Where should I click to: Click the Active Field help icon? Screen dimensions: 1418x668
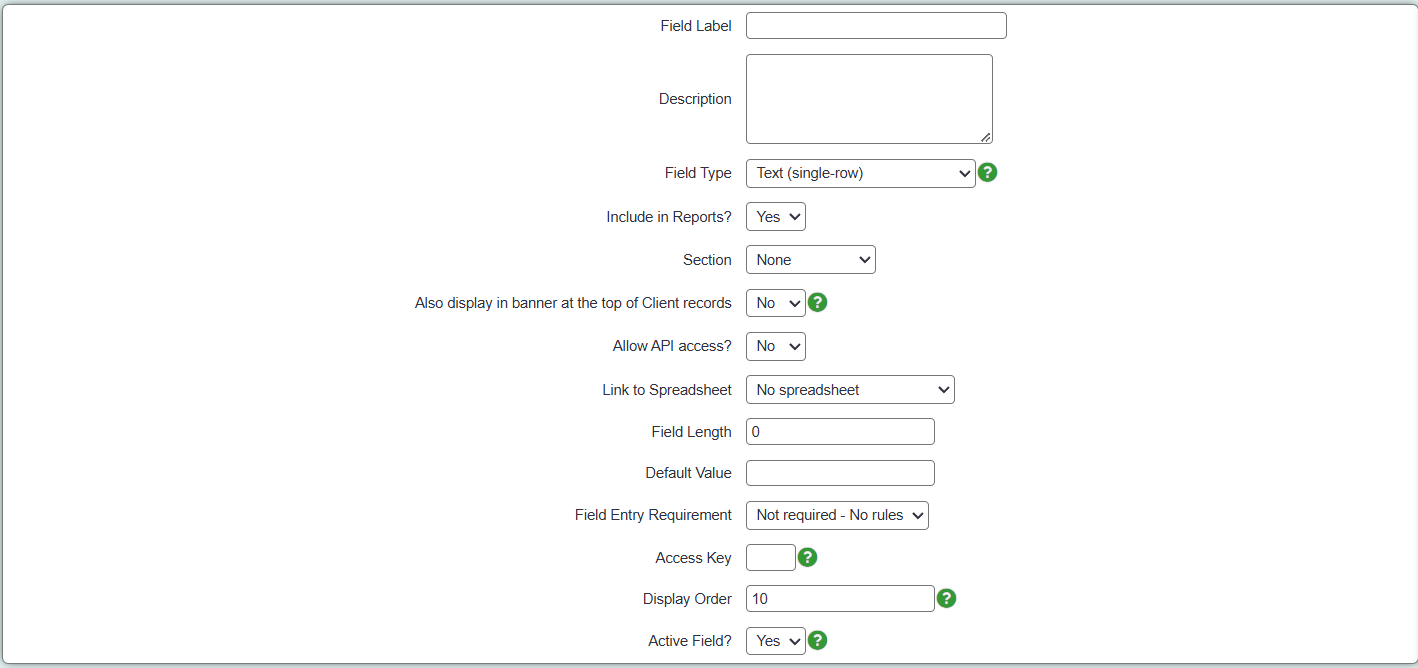point(817,640)
